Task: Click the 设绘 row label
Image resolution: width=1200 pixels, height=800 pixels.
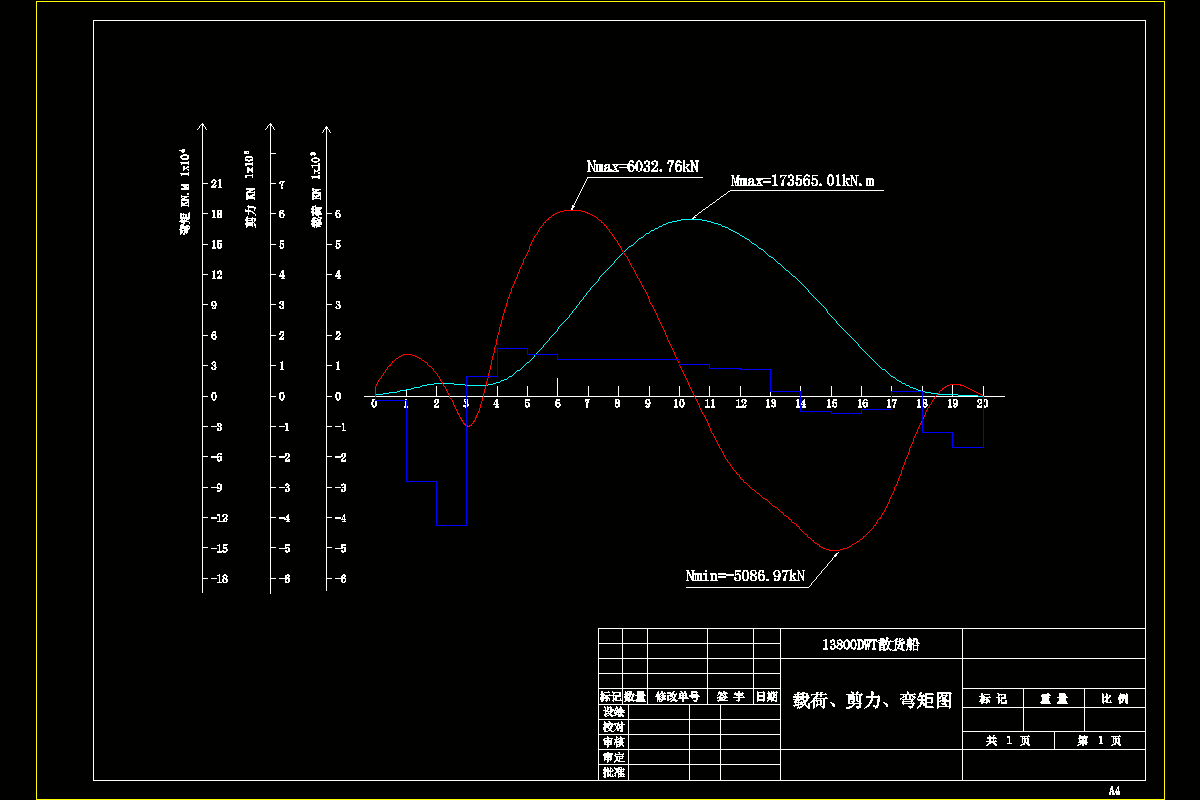Action: pos(614,712)
